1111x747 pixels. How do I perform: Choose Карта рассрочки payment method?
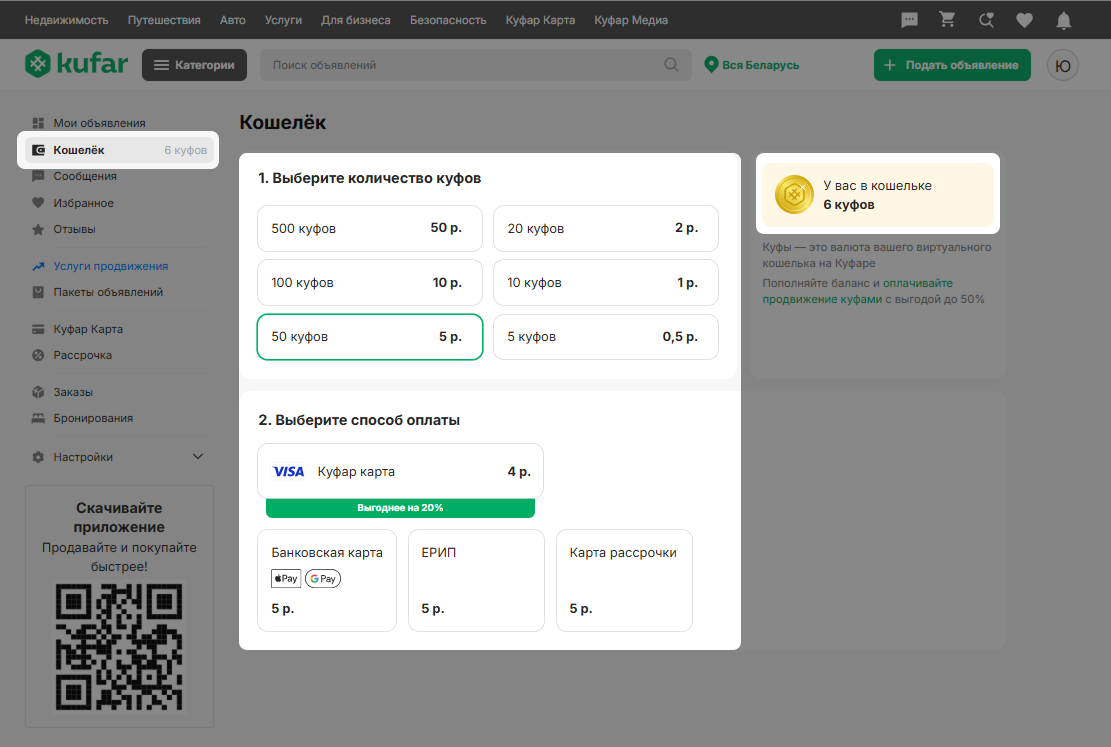pos(624,580)
